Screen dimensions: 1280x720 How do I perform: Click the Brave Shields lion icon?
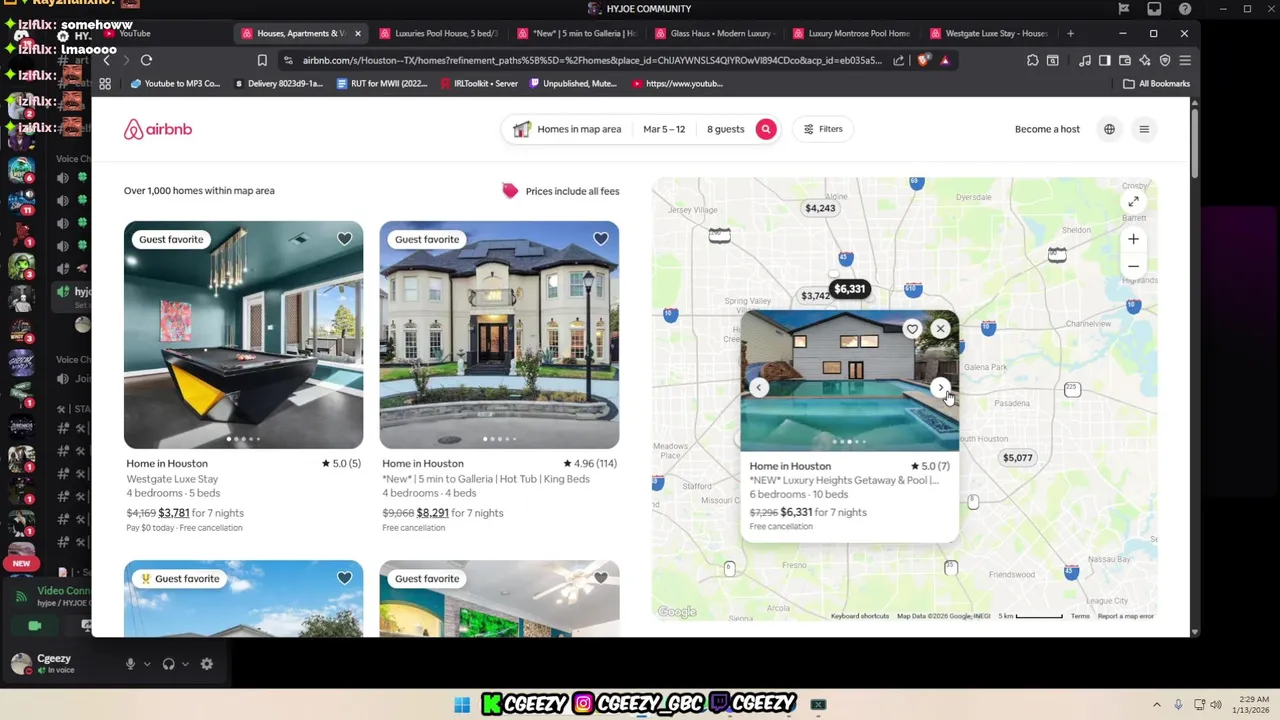[923, 60]
